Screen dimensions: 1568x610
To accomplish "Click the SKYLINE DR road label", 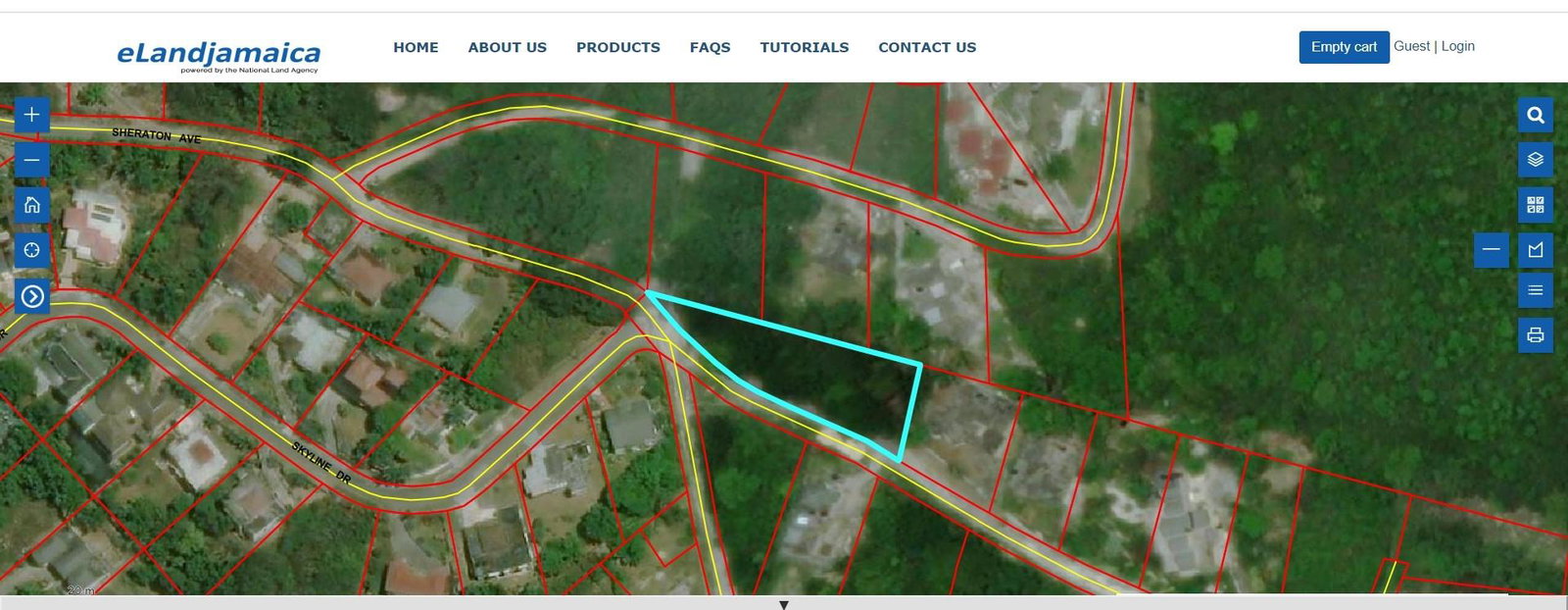I will (x=320, y=463).
